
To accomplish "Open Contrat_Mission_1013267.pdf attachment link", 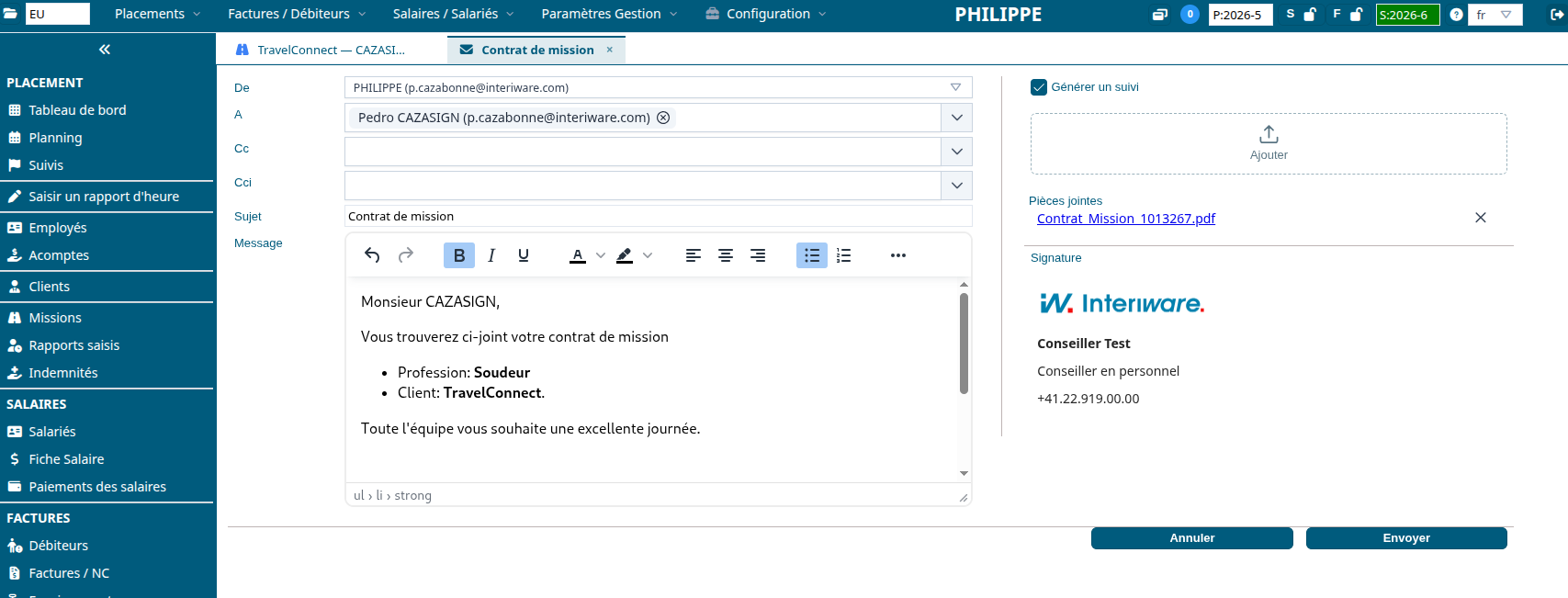I will pyautogui.click(x=1126, y=219).
